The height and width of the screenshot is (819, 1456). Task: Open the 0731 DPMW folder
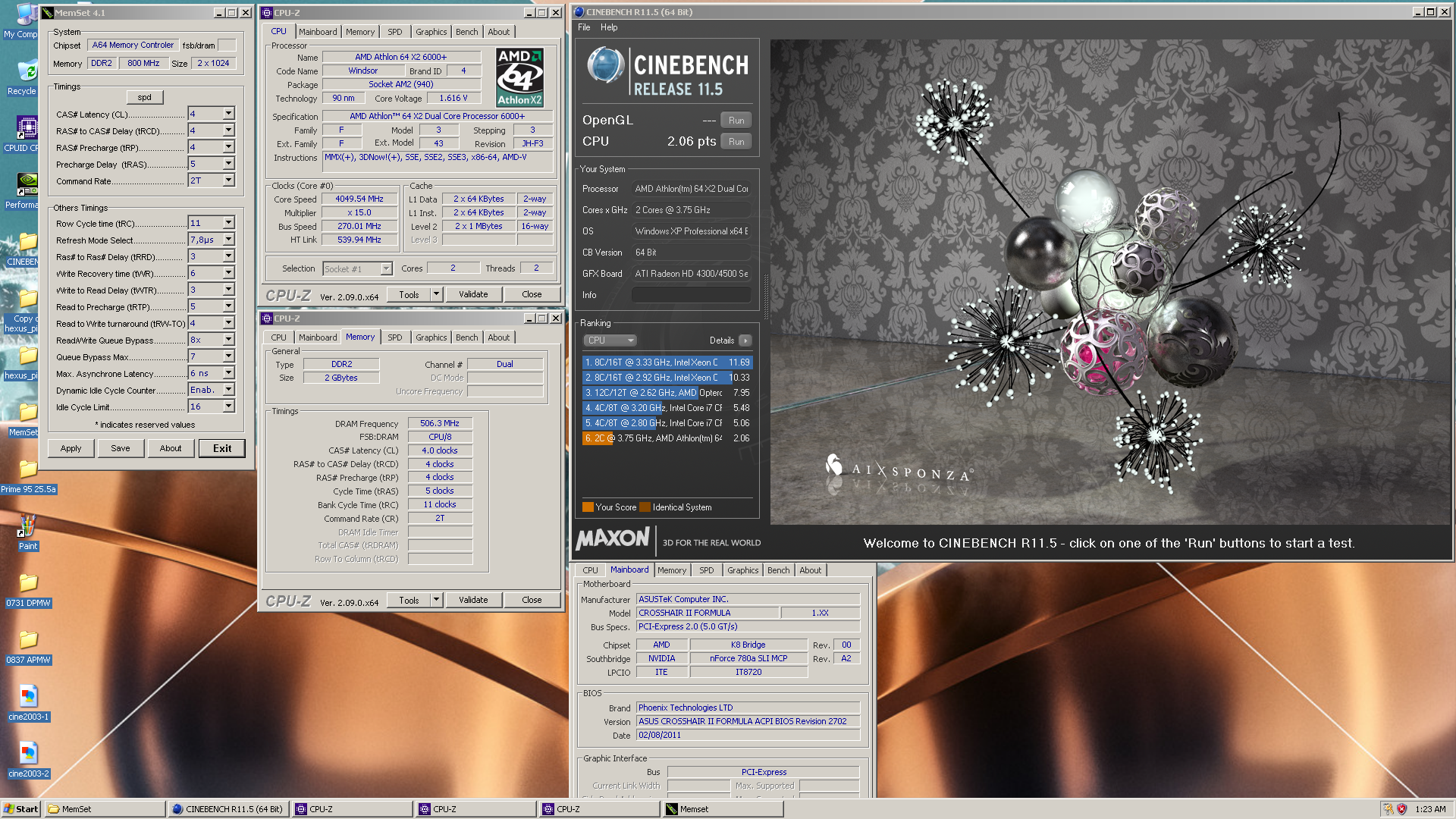click(28, 589)
